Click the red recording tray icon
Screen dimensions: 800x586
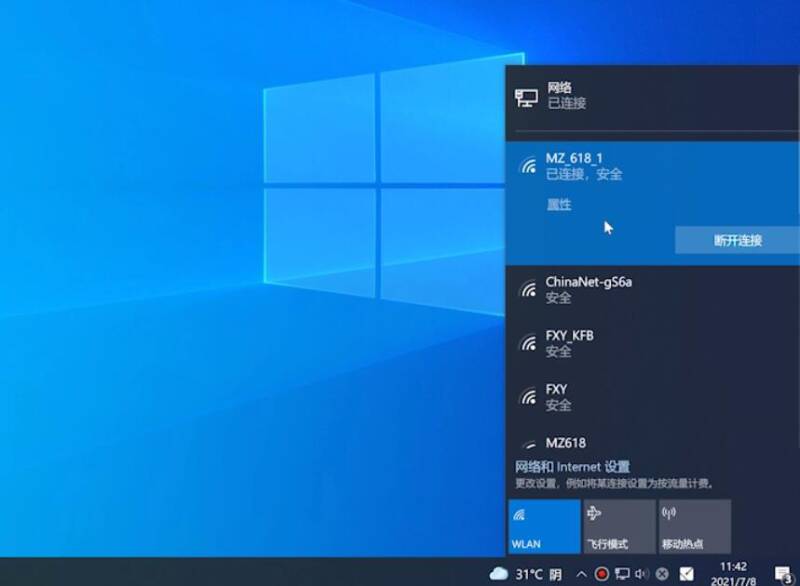coord(602,574)
